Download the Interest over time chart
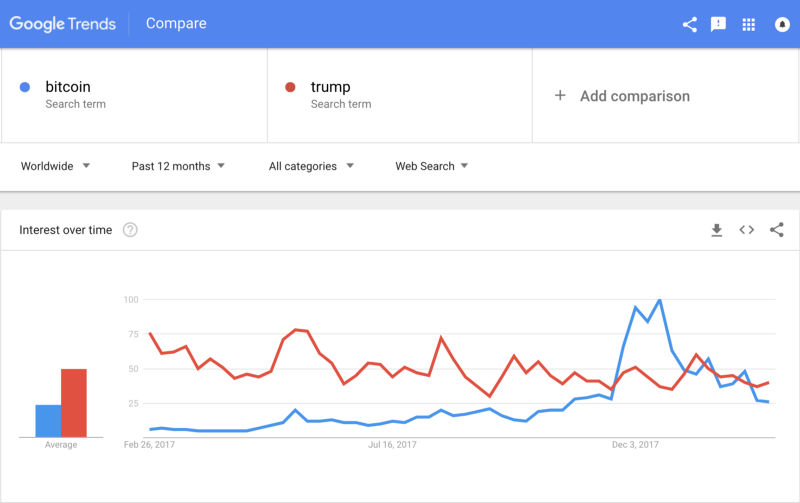This screenshot has height=503, width=800. pos(716,230)
